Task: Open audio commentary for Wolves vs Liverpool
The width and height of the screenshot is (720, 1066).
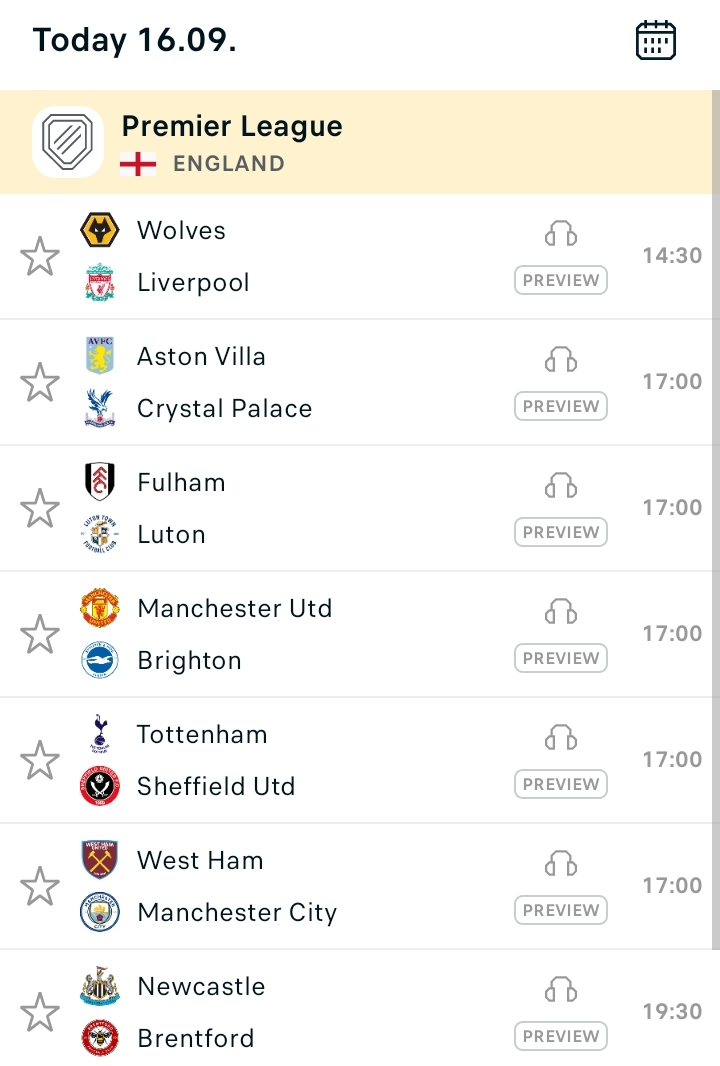Action: [x=561, y=234]
